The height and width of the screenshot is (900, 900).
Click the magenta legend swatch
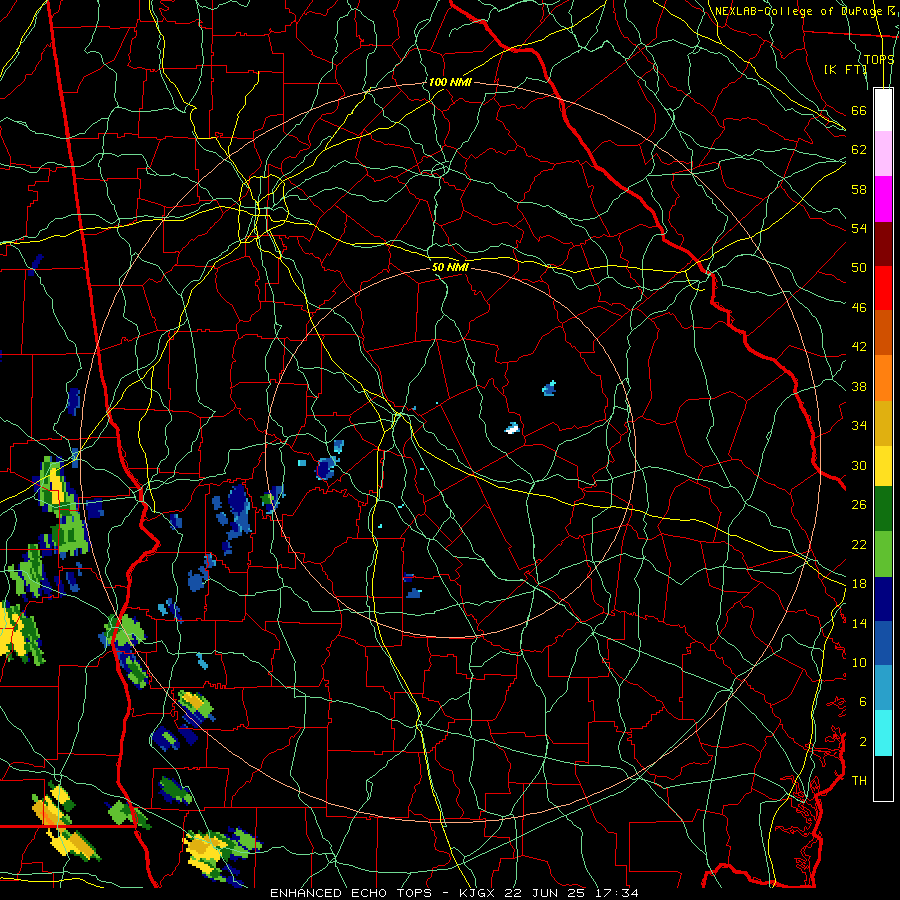coord(883,199)
